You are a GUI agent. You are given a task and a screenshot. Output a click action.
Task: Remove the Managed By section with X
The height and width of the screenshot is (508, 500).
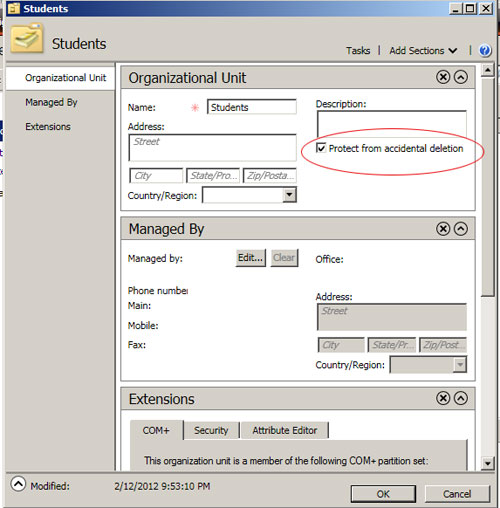(443, 229)
